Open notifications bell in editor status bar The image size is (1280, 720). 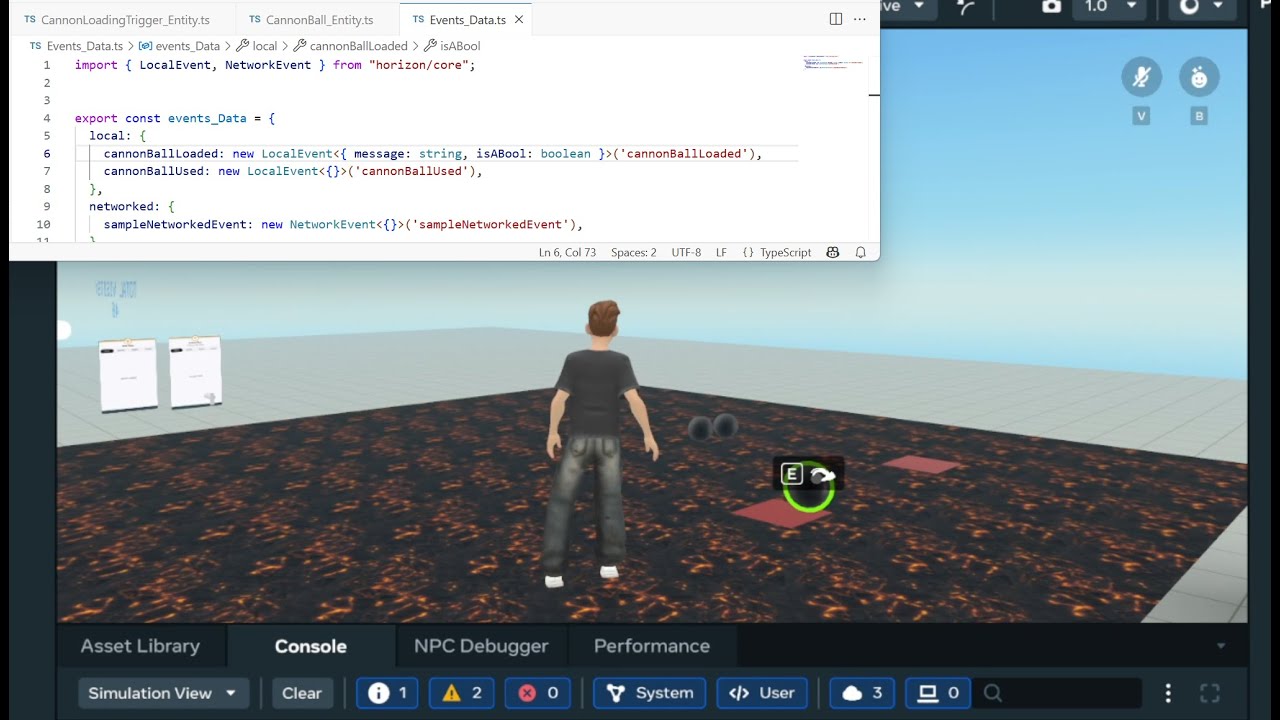(860, 252)
